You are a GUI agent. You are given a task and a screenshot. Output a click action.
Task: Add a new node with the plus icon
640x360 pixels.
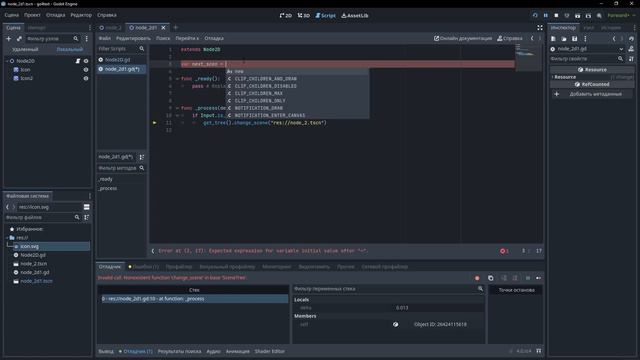click(9, 38)
